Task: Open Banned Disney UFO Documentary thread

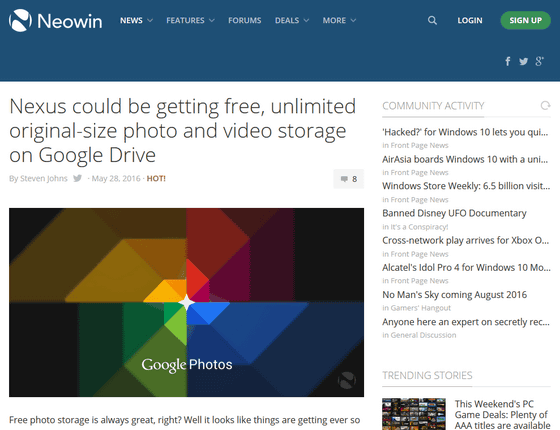Action: click(x=454, y=213)
